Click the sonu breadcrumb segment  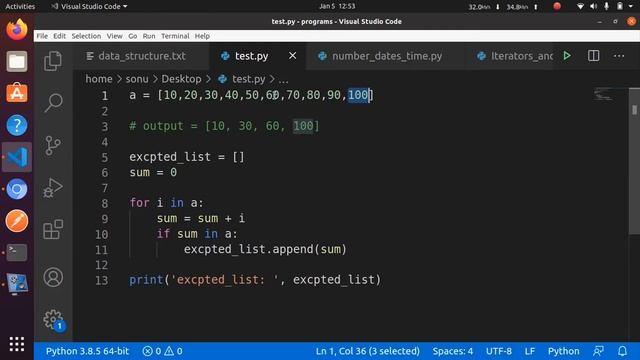(137, 79)
